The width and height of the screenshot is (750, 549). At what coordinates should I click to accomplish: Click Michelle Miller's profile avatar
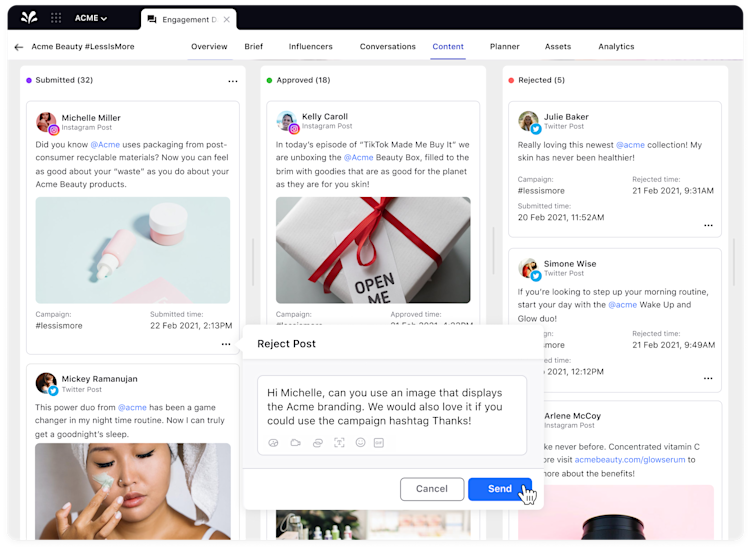click(x=46, y=122)
